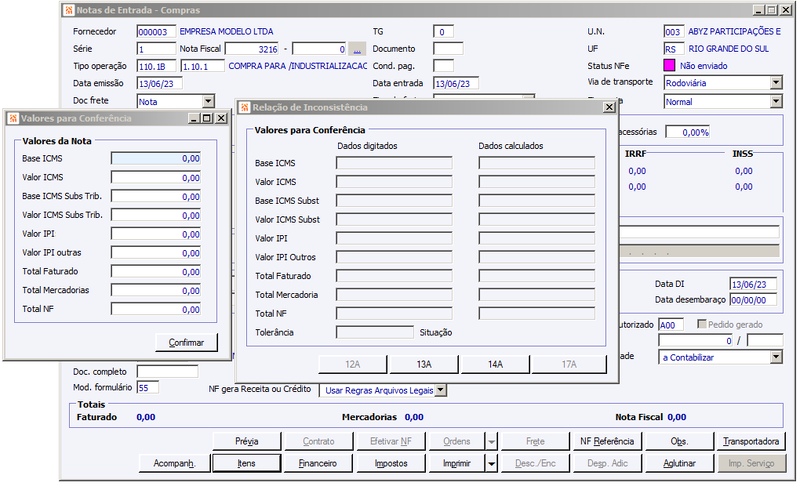Click the Data DI field
Viewport: 800px width, 486px height.
pyautogui.click(x=753, y=284)
